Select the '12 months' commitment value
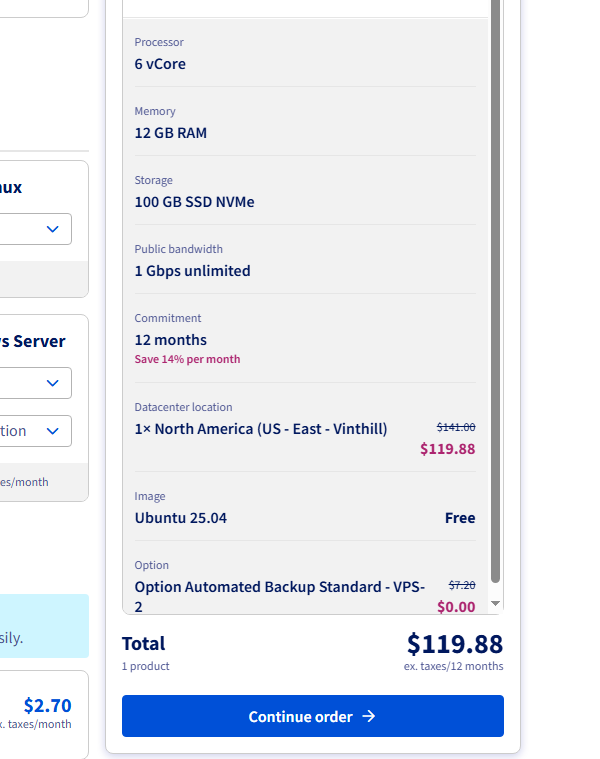 click(171, 340)
